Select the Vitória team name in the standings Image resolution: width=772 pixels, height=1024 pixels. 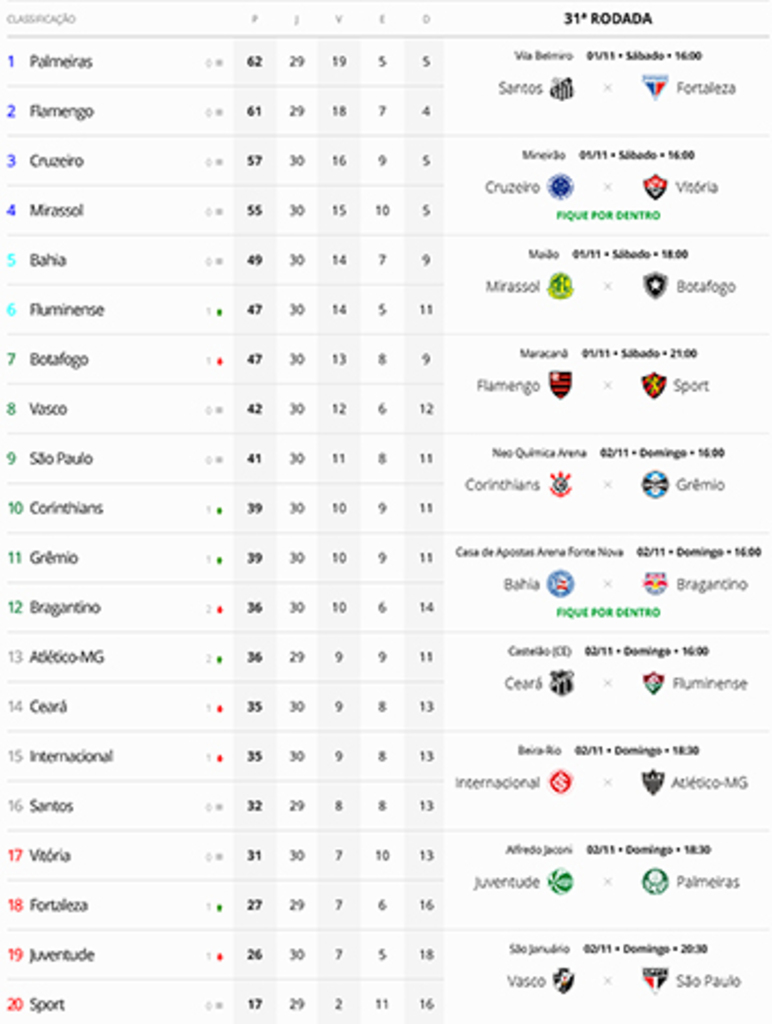pyautogui.click(x=58, y=856)
